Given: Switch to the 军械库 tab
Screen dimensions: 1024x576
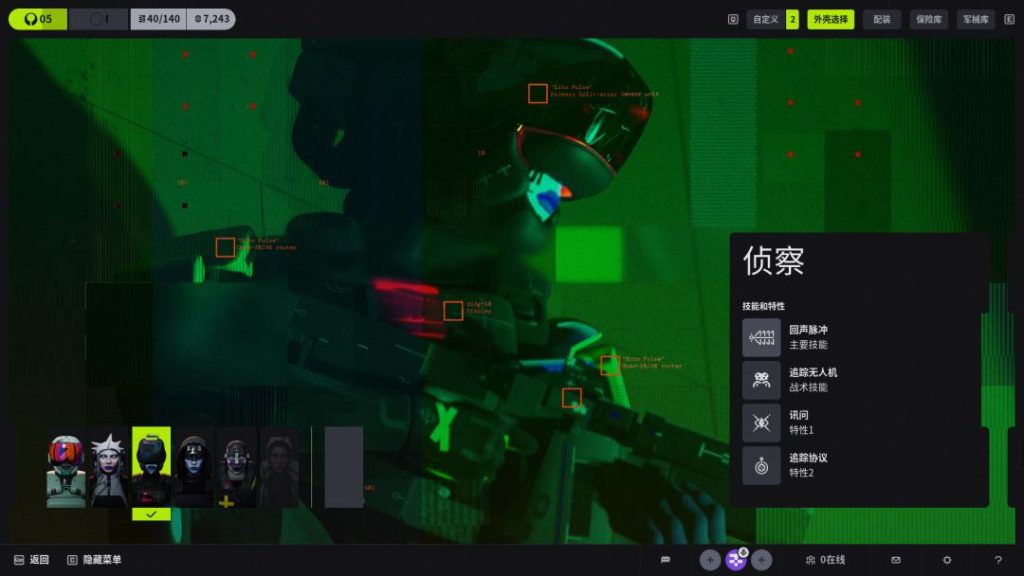Looking at the screenshot, I should coord(976,19).
